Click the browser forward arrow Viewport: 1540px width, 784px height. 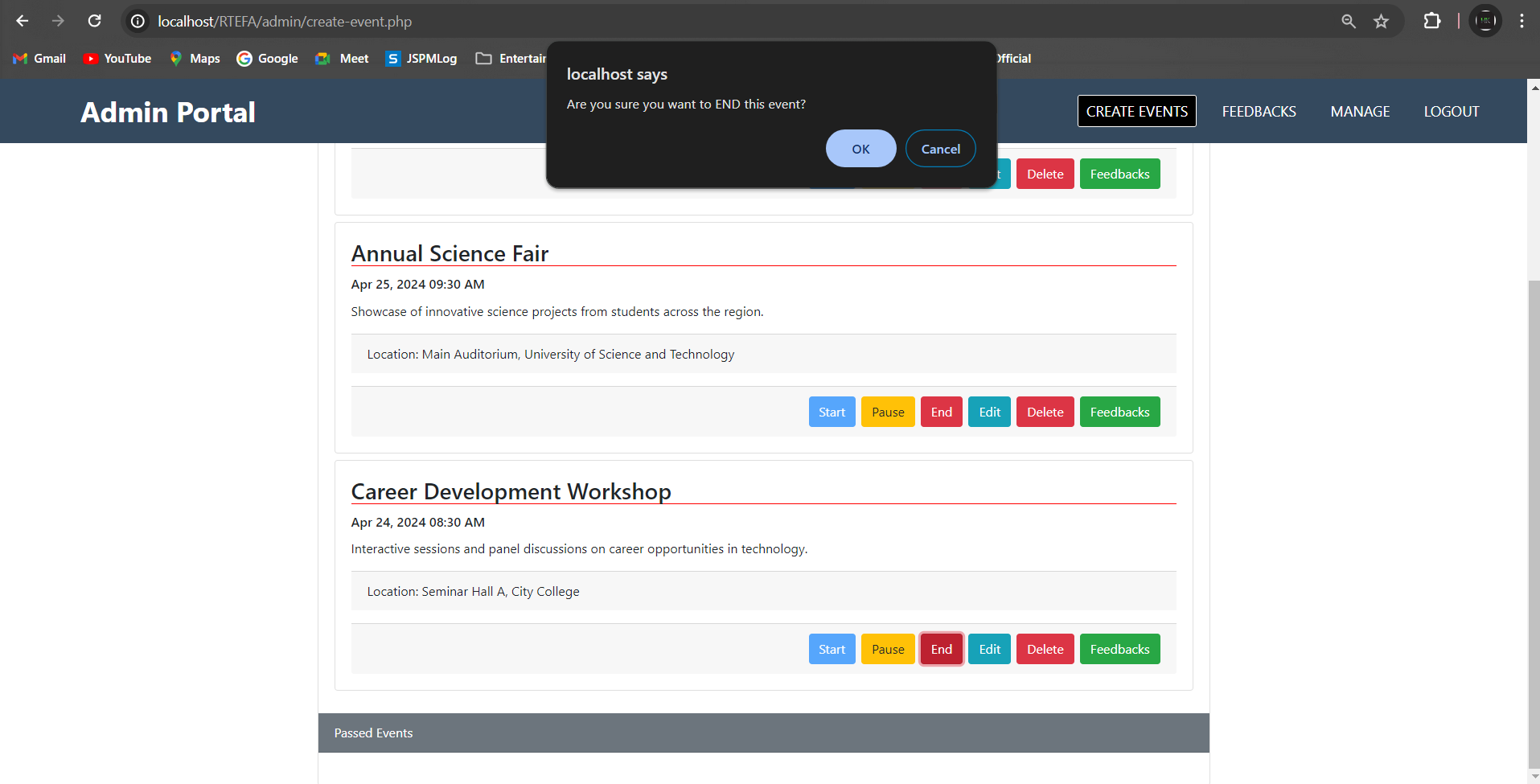[x=58, y=21]
